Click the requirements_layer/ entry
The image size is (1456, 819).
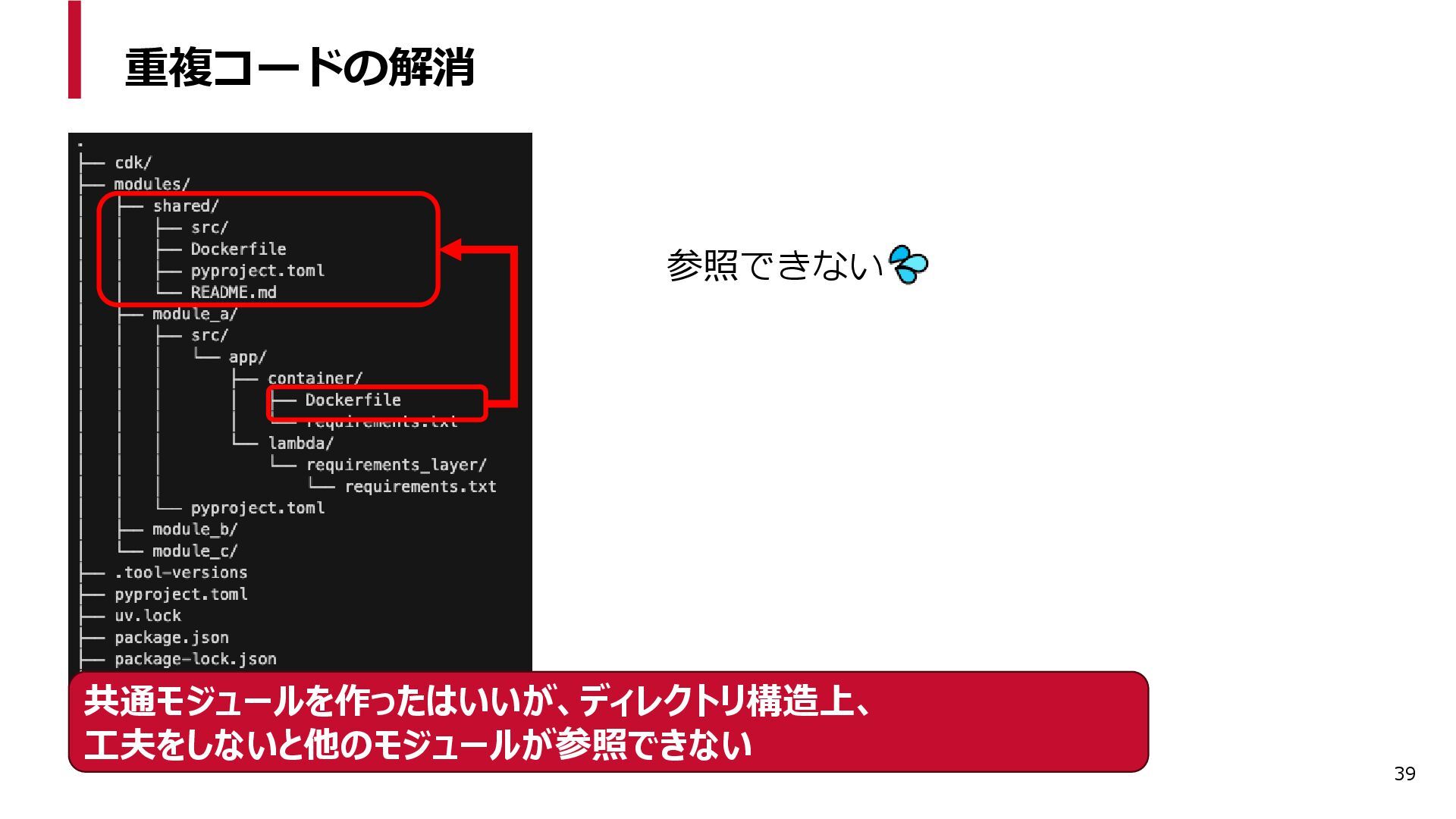[397, 465]
